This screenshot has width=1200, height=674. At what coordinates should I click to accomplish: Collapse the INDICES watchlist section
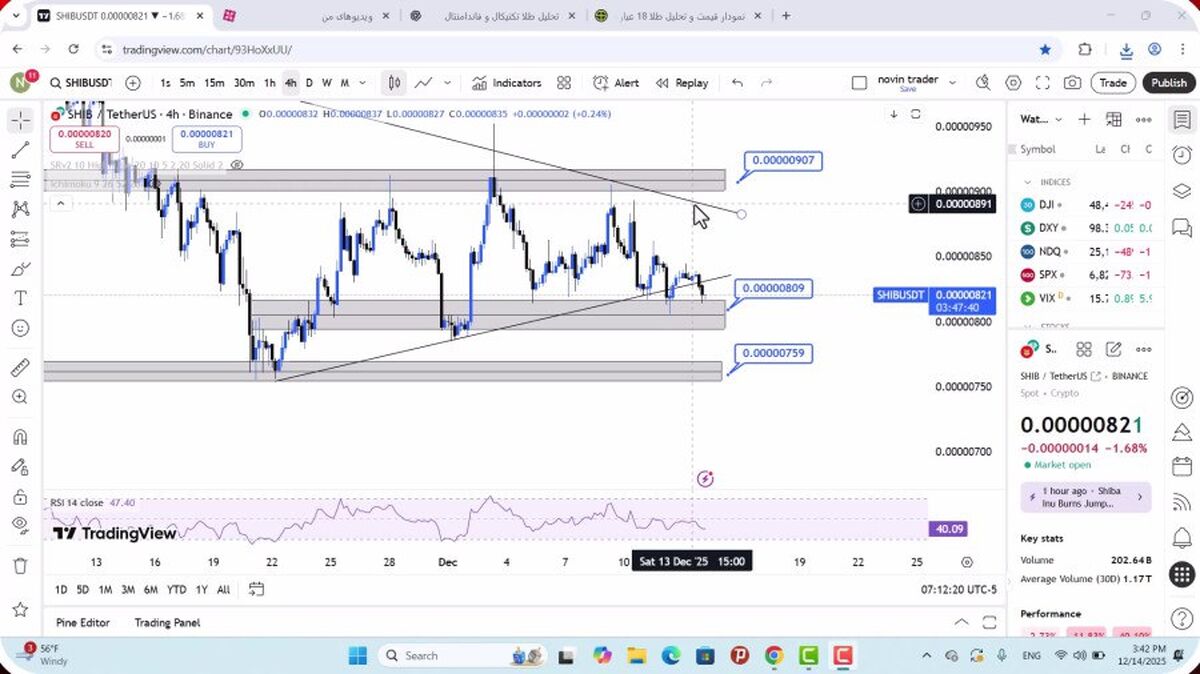[1028, 182]
